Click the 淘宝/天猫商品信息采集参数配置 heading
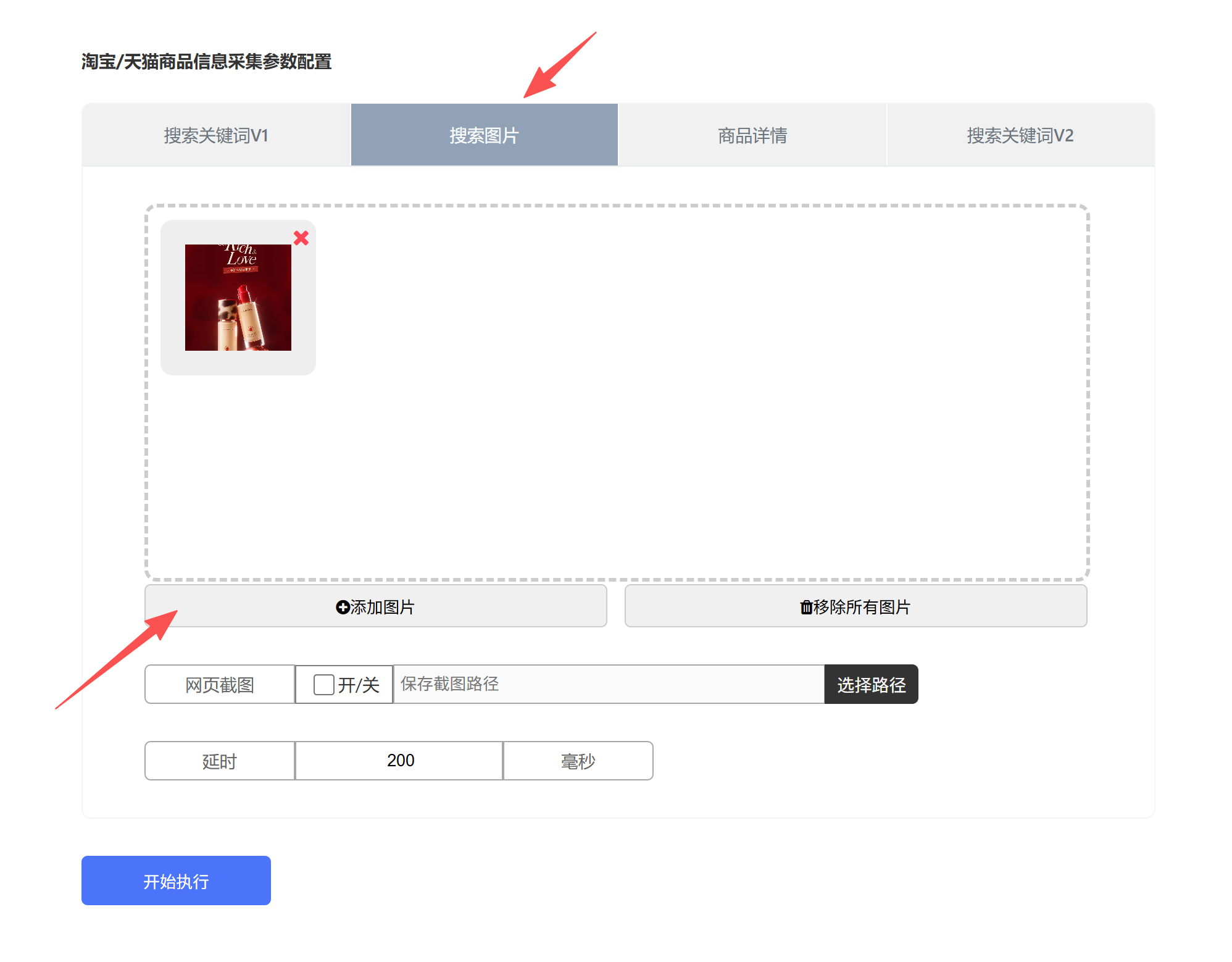1232x962 pixels. 207,62
